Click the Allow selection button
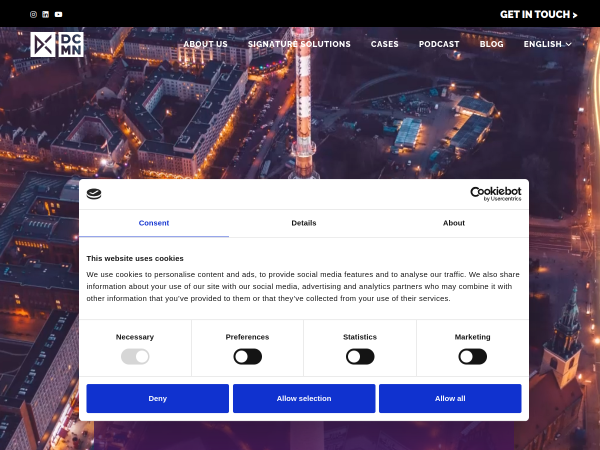The image size is (600, 450). 304,398
